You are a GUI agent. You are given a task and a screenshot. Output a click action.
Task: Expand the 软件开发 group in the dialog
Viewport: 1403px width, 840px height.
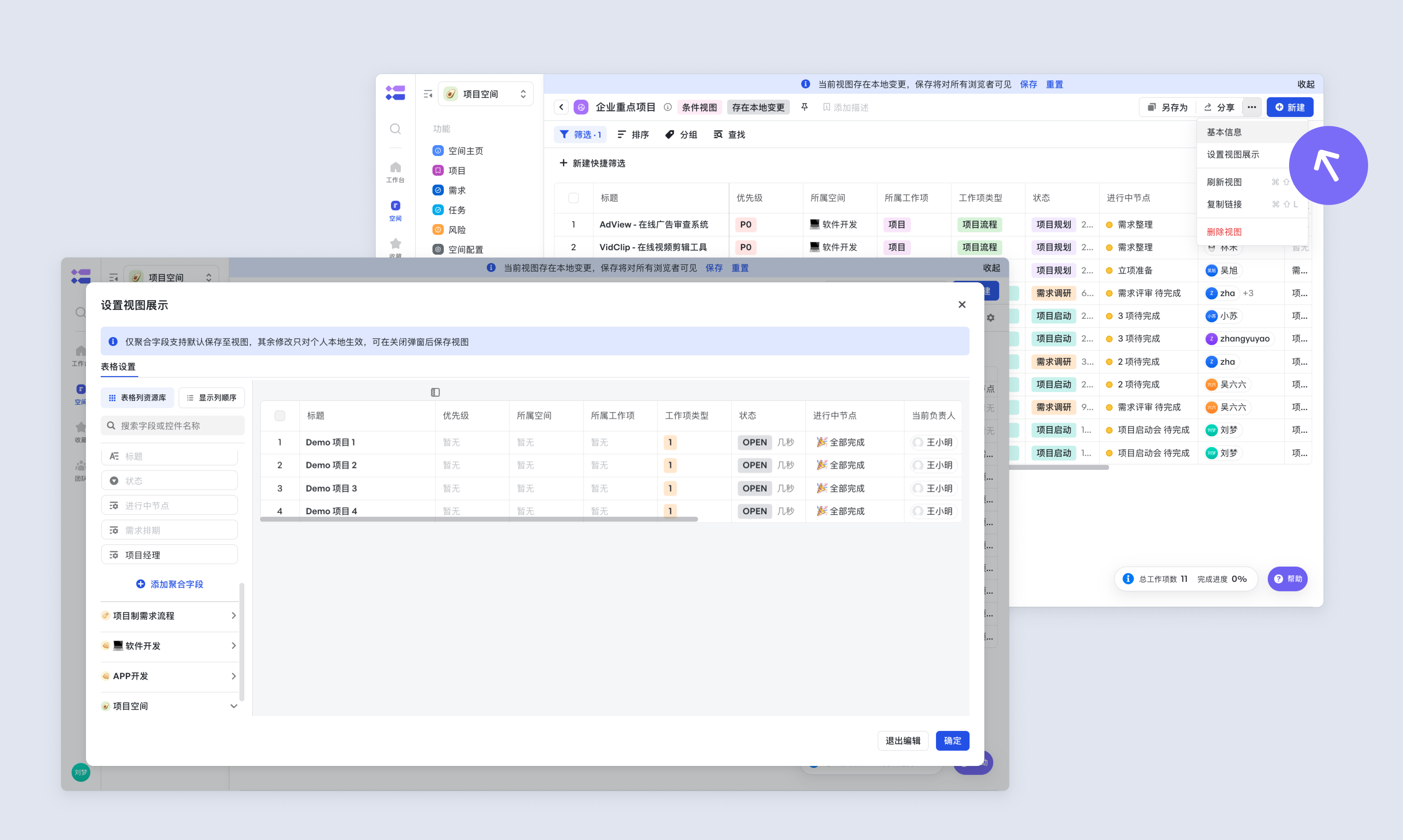click(x=169, y=646)
